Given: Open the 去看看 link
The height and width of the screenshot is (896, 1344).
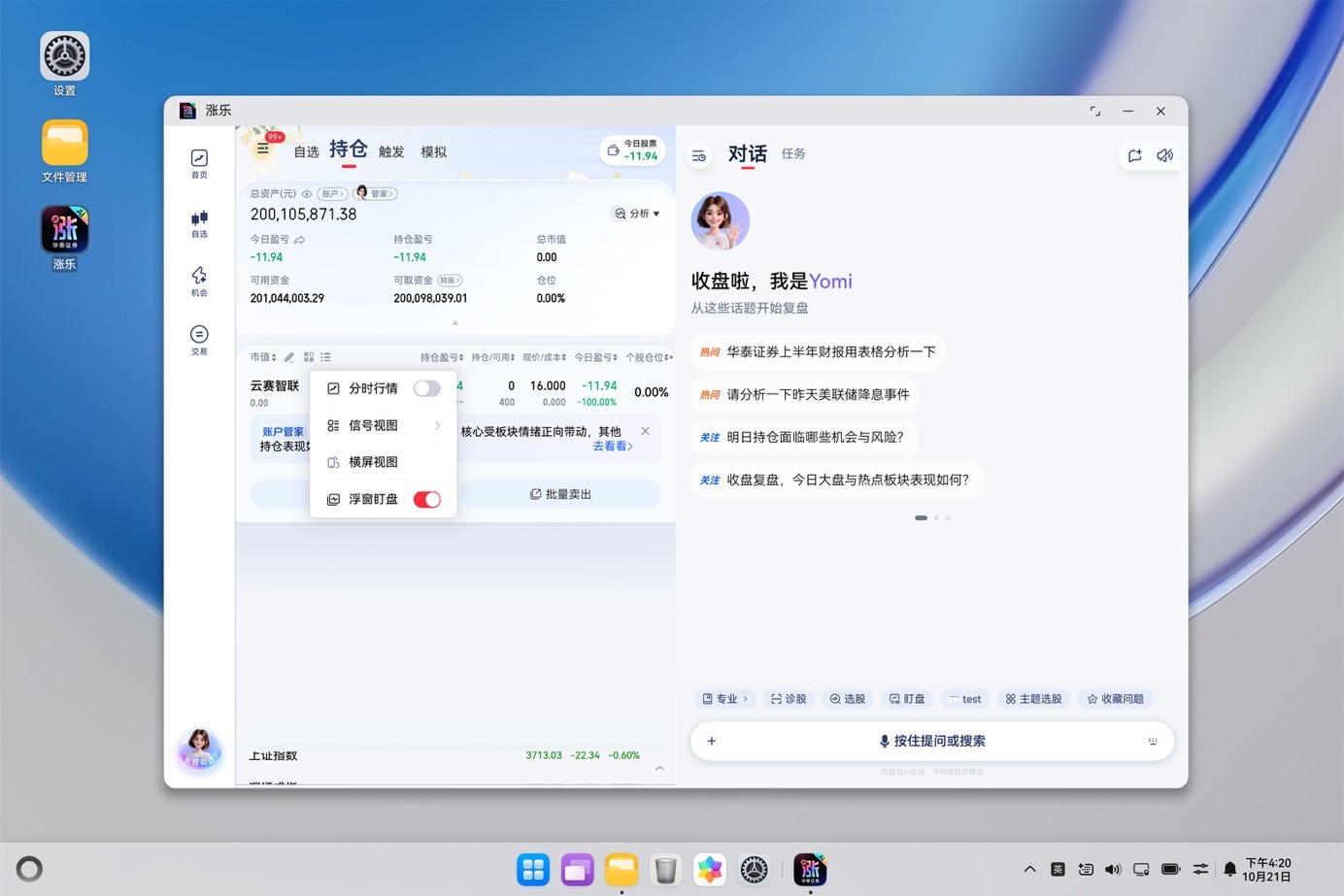Looking at the screenshot, I should [613, 447].
